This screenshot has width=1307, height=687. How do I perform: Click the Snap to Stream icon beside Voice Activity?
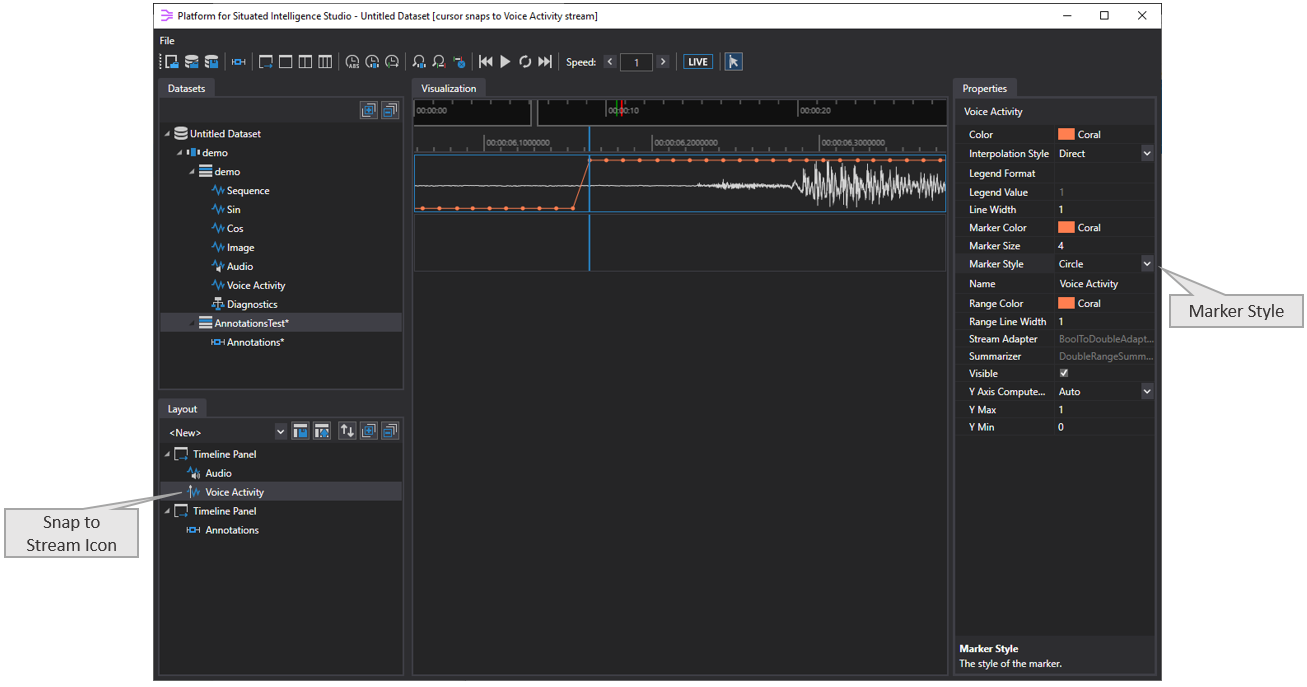193,492
